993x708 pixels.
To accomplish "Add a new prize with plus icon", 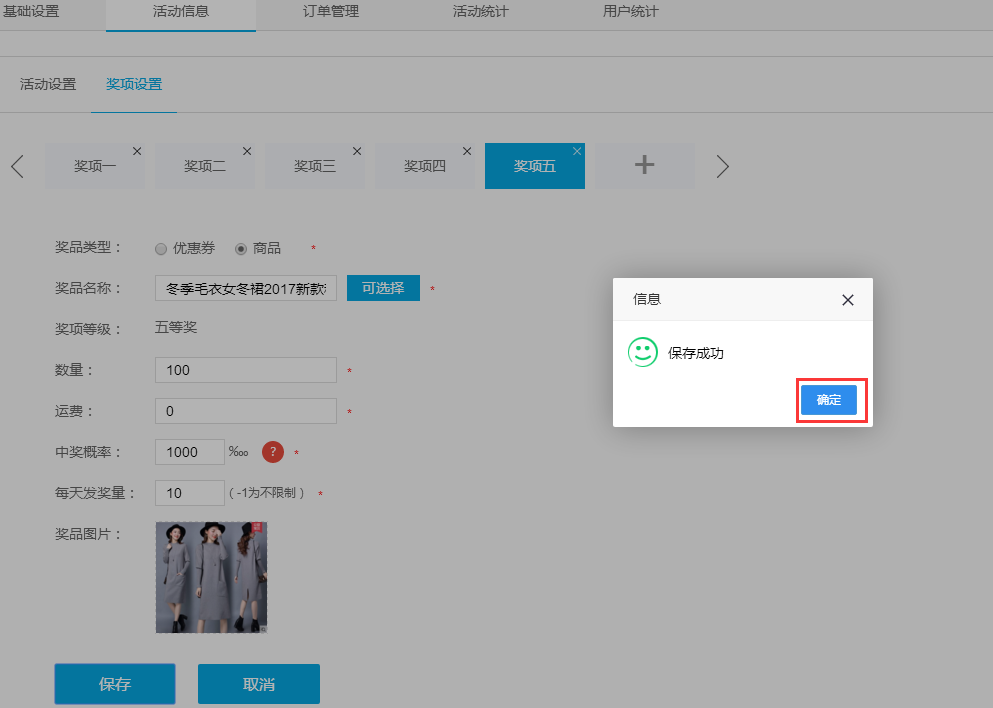I will (645, 165).
